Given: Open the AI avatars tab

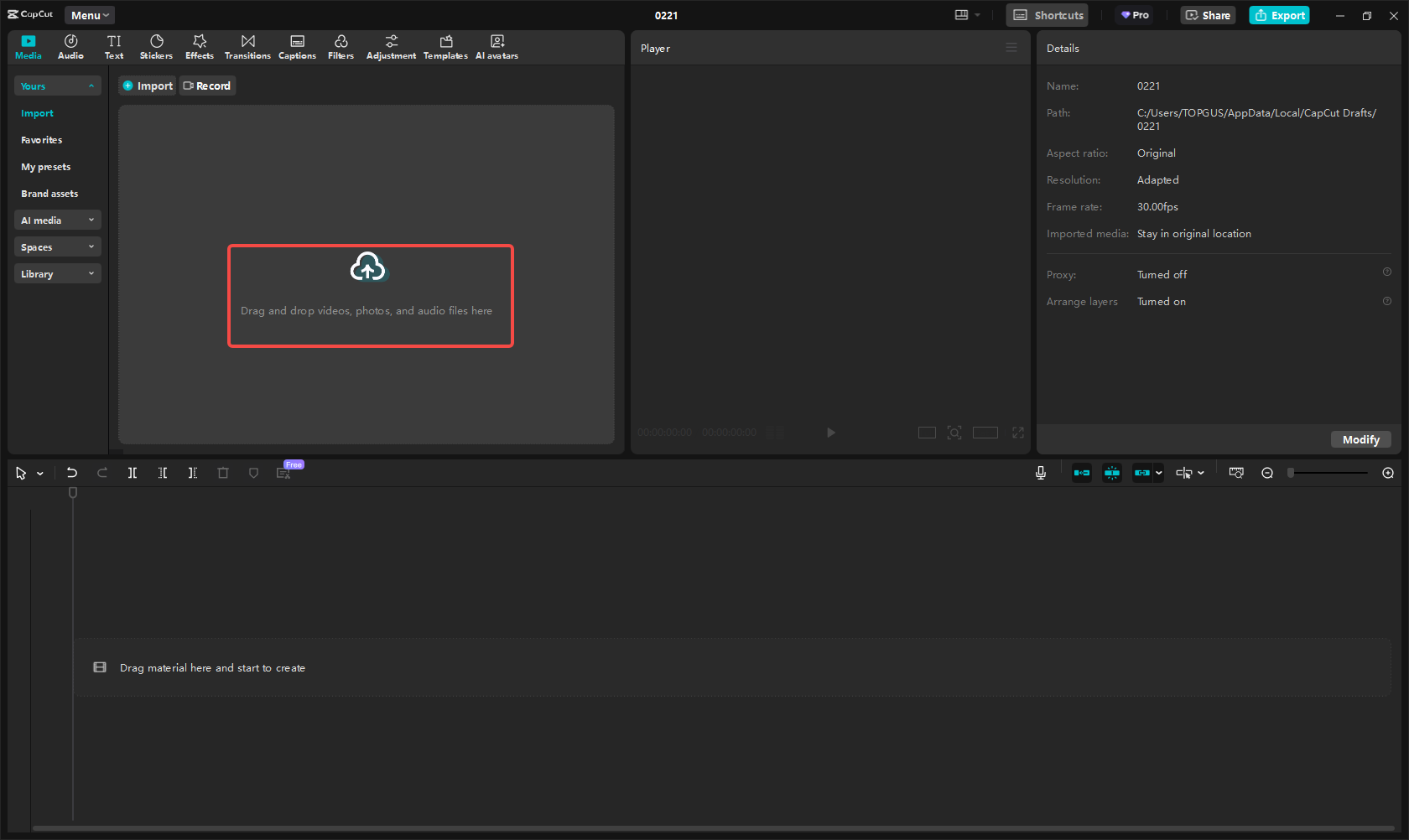Looking at the screenshot, I should pos(497,47).
